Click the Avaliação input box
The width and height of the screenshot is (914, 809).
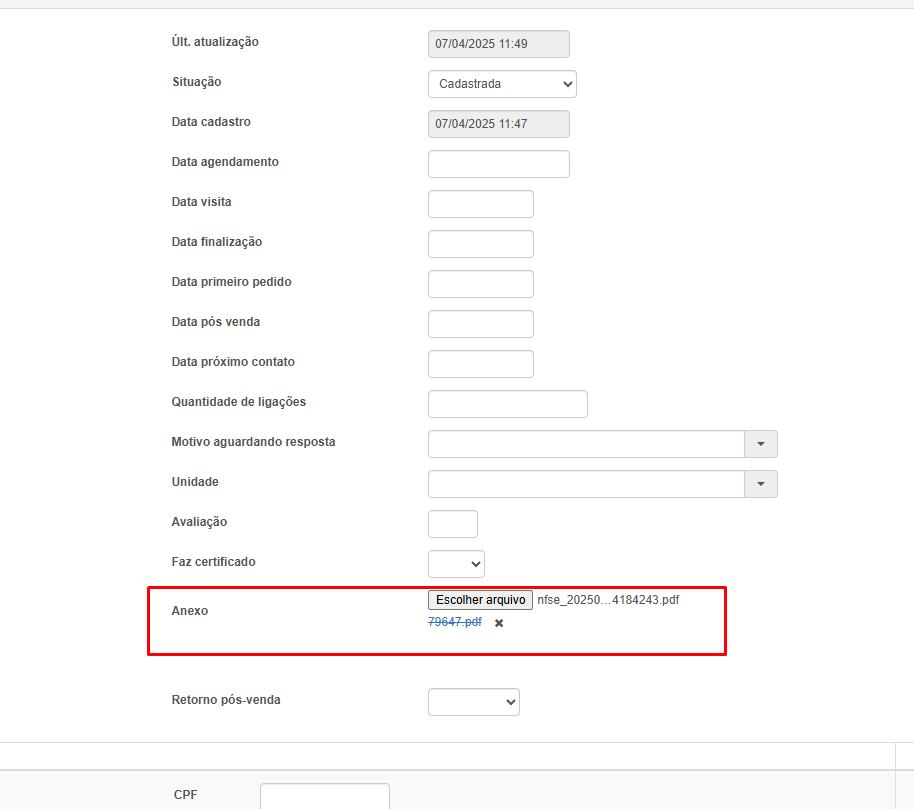coord(452,524)
